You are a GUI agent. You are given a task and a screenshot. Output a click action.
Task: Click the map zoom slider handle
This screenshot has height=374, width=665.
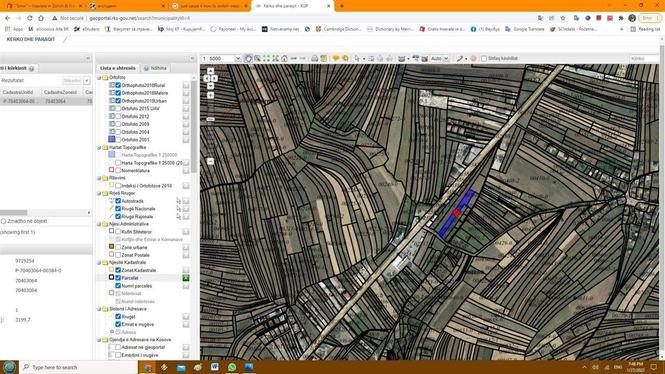pyautogui.click(x=210, y=120)
